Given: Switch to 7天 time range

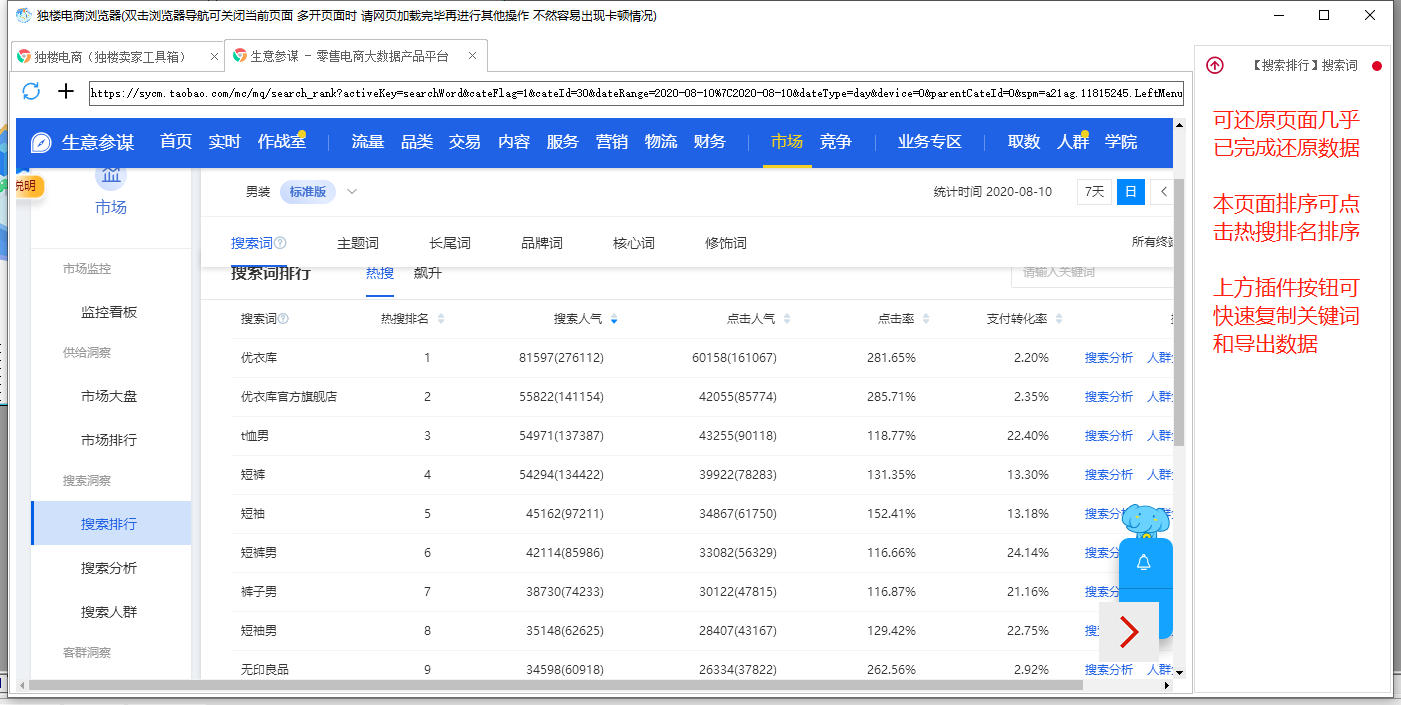Looking at the screenshot, I should [x=1094, y=192].
